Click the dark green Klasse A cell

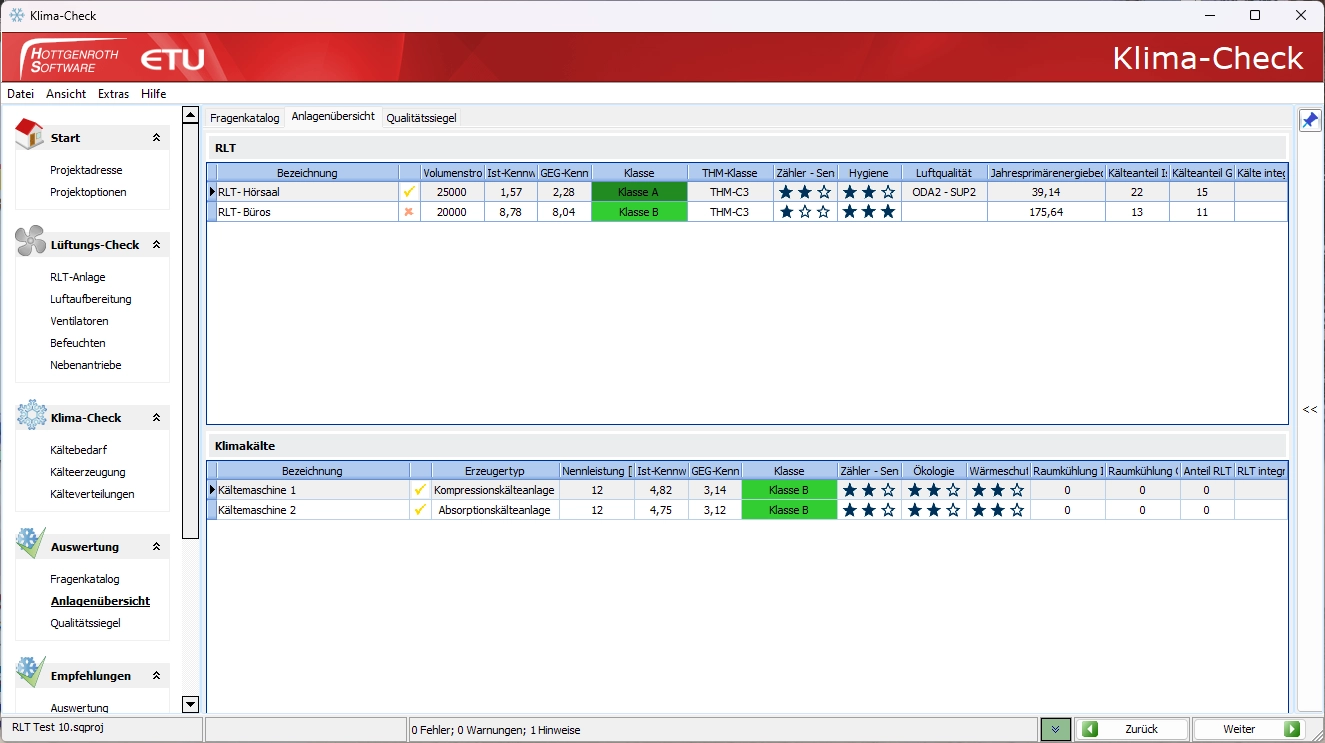point(639,192)
